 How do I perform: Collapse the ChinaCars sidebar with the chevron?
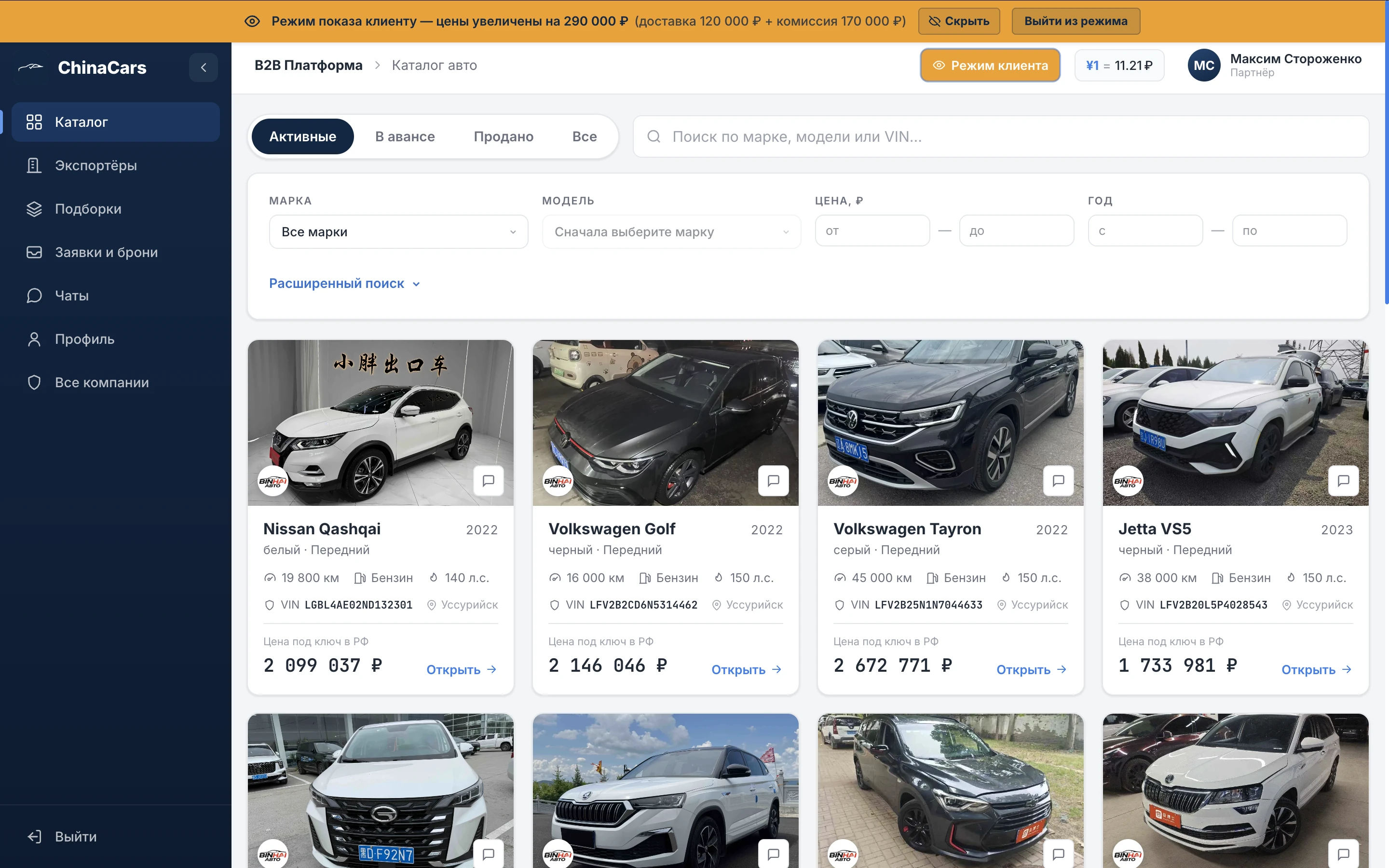point(203,67)
